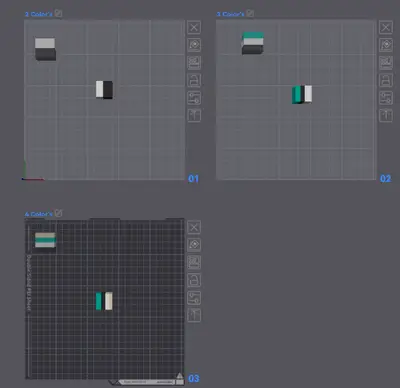Viewport: 400px width, 388px height.
Task: Open plate settings sliders icon for plate 01
Action: coord(194,98)
